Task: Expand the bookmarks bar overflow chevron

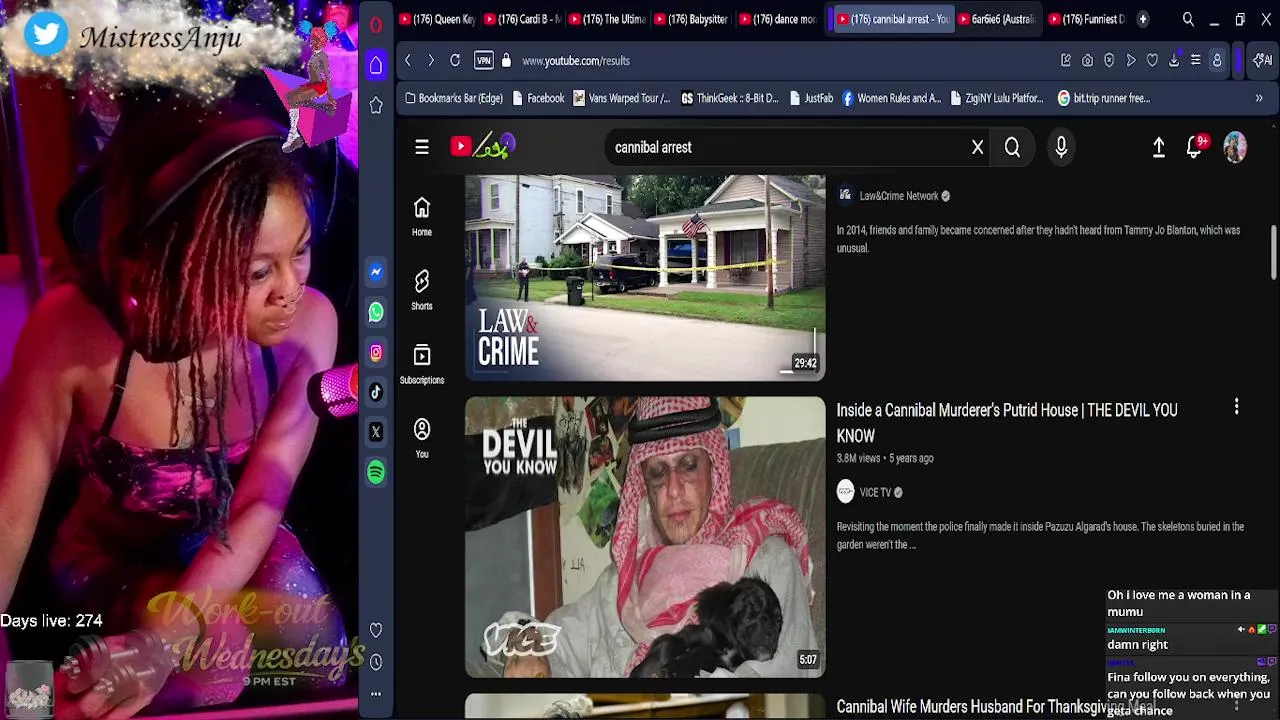Action: pos(1259,98)
